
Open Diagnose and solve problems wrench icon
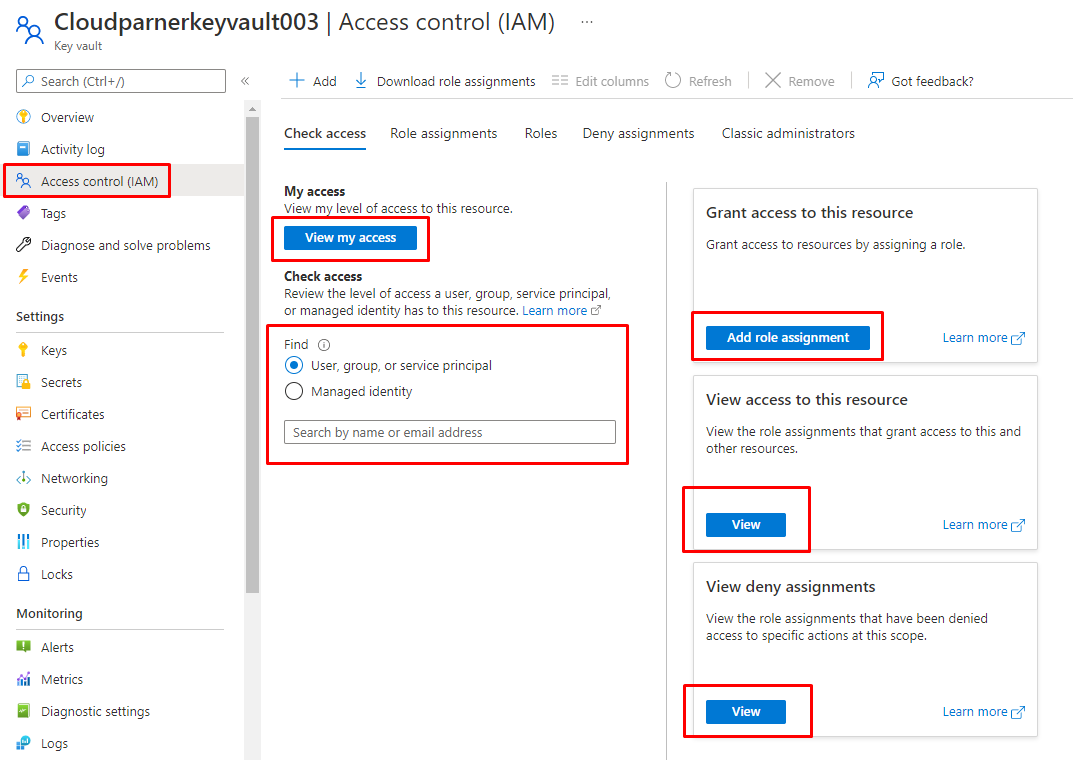click(x=24, y=245)
